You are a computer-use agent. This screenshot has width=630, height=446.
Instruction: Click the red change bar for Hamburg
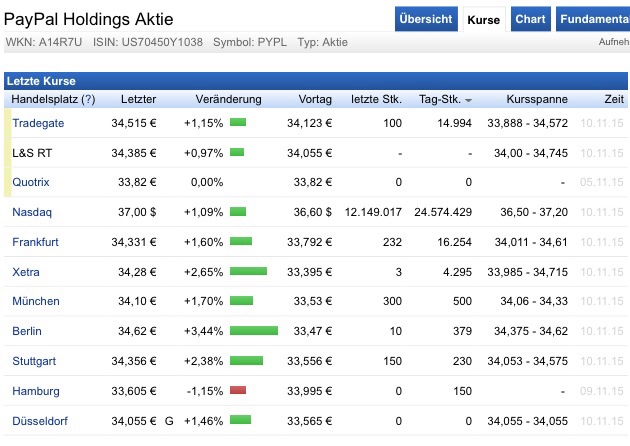pyautogui.click(x=237, y=391)
